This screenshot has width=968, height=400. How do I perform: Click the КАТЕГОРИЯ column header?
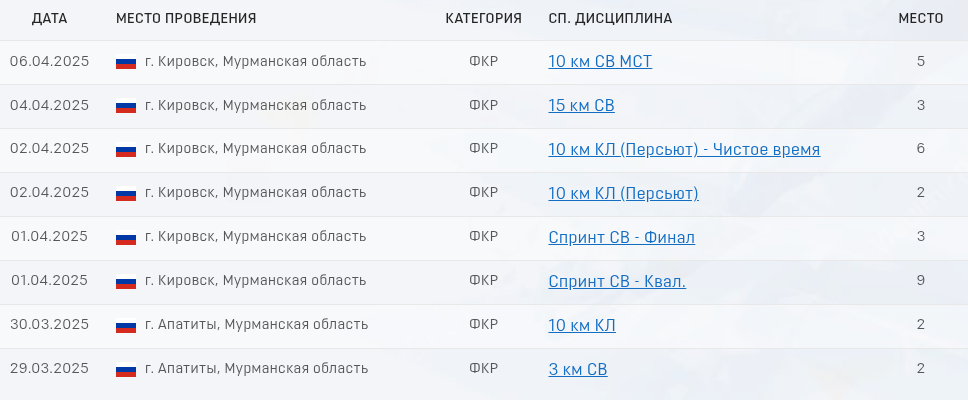483,19
